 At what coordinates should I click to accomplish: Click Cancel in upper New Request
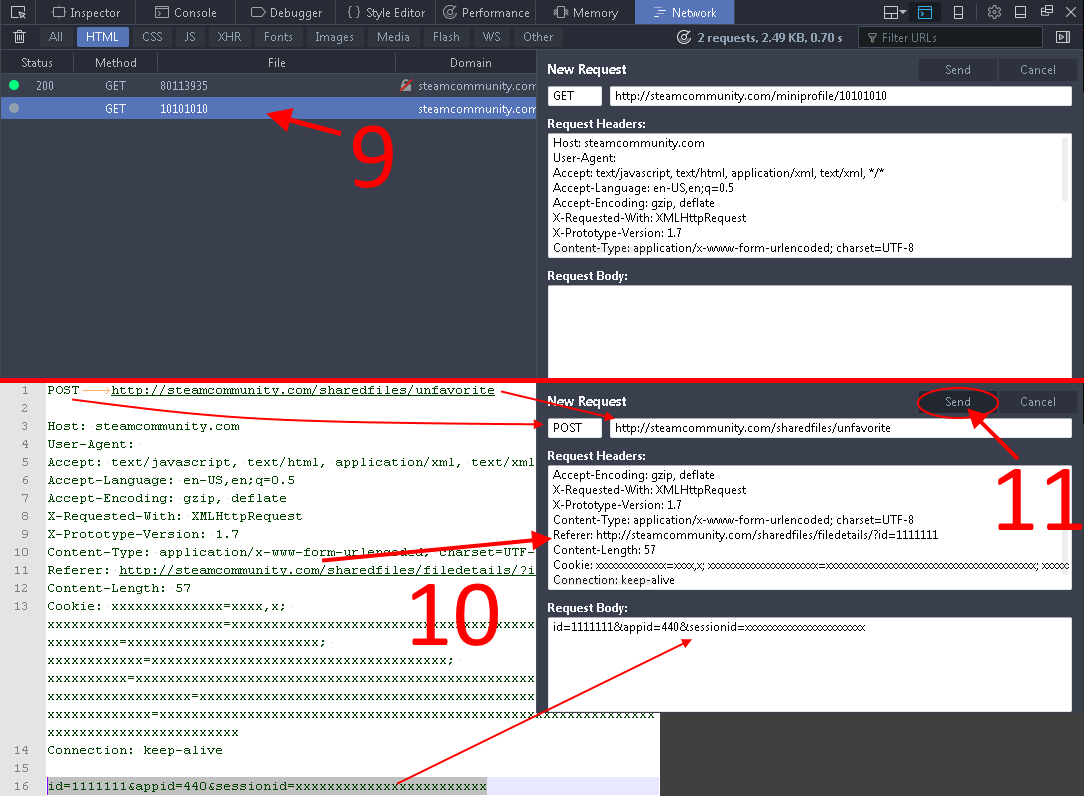(1037, 70)
